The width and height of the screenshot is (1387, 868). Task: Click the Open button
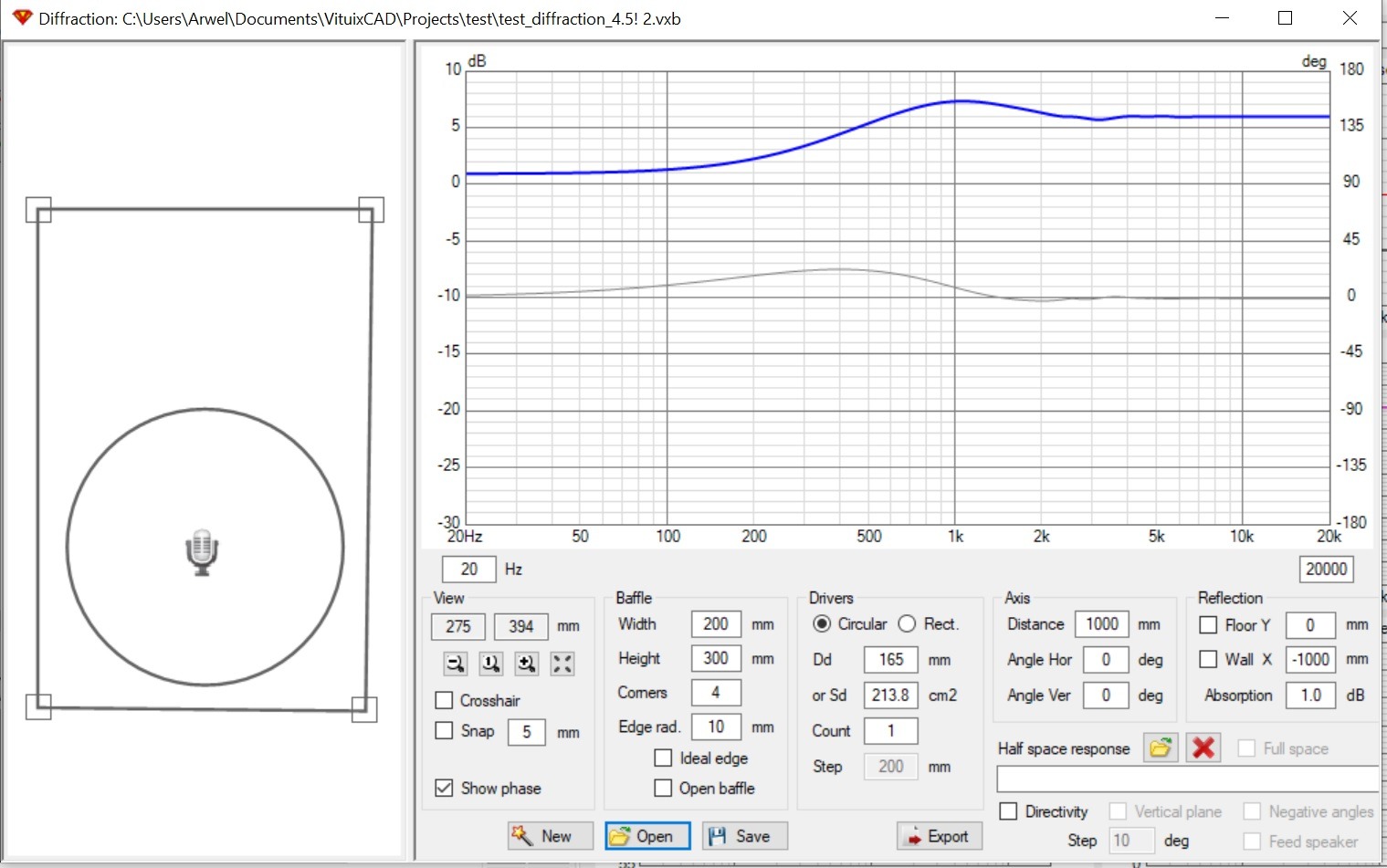pyautogui.click(x=647, y=836)
